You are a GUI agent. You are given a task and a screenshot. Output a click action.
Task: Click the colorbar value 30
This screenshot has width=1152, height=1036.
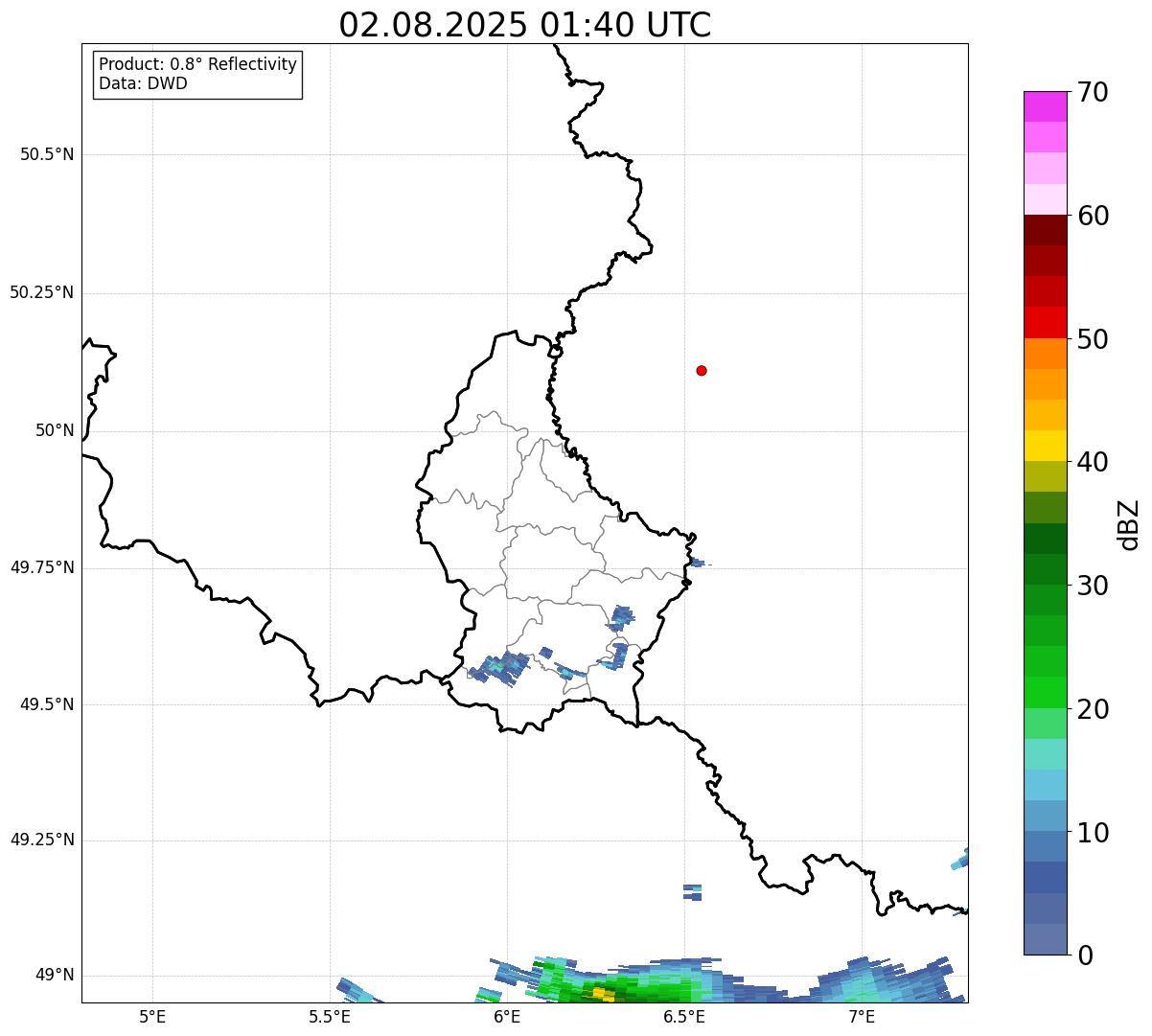1093,586
